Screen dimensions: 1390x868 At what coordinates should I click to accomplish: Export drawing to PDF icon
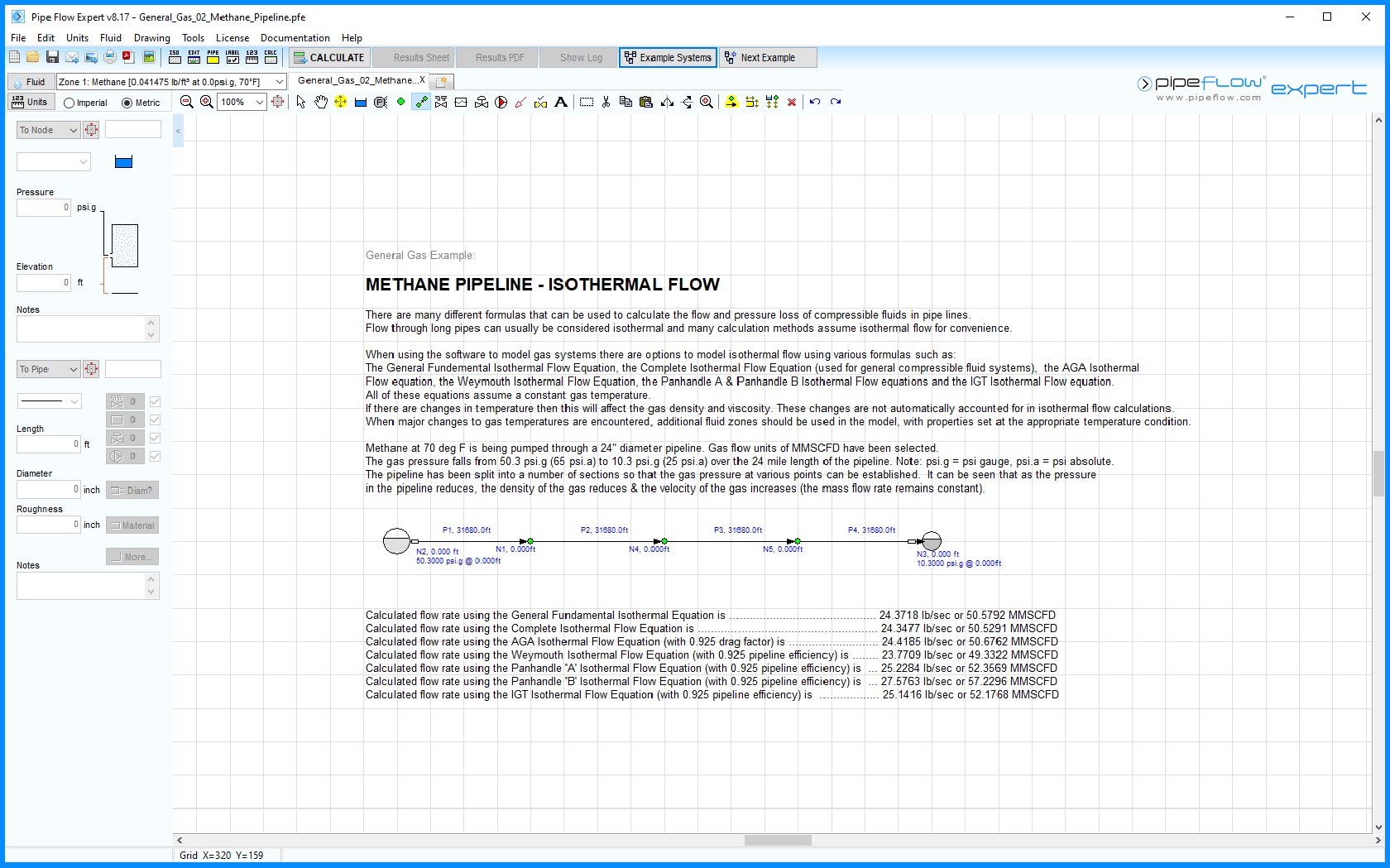[129, 57]
